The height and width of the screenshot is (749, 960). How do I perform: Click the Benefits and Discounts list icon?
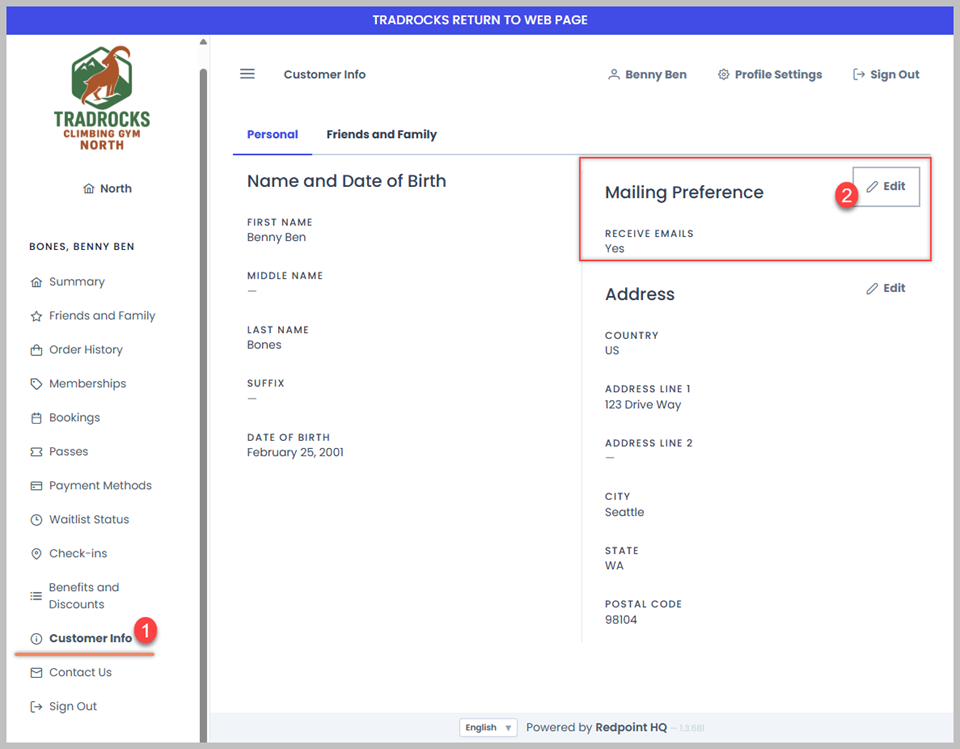coord(37,596)
